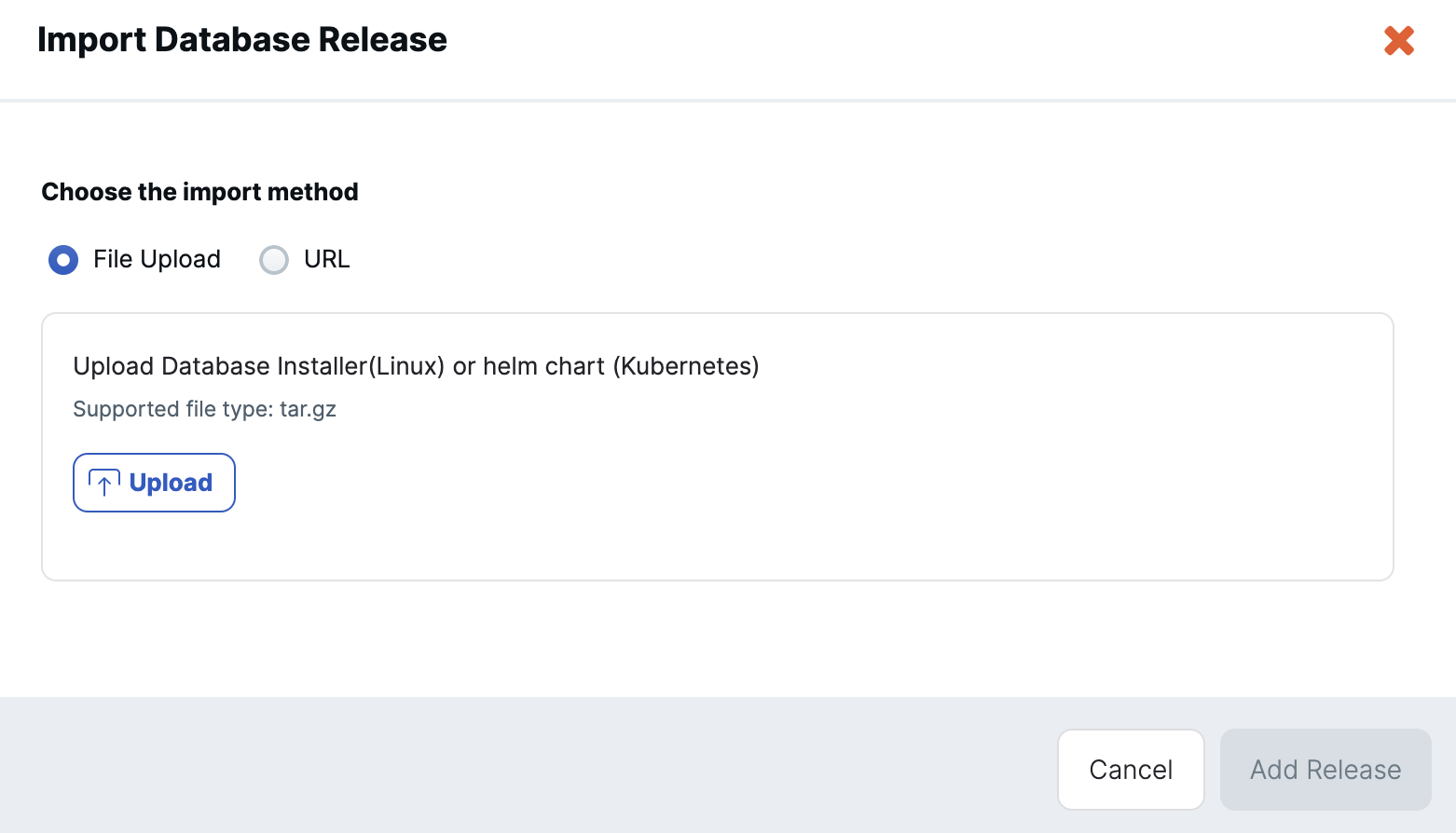Click the Import Database Release title
Screen dimensions: 1456x833
click(x=242, y=39)
